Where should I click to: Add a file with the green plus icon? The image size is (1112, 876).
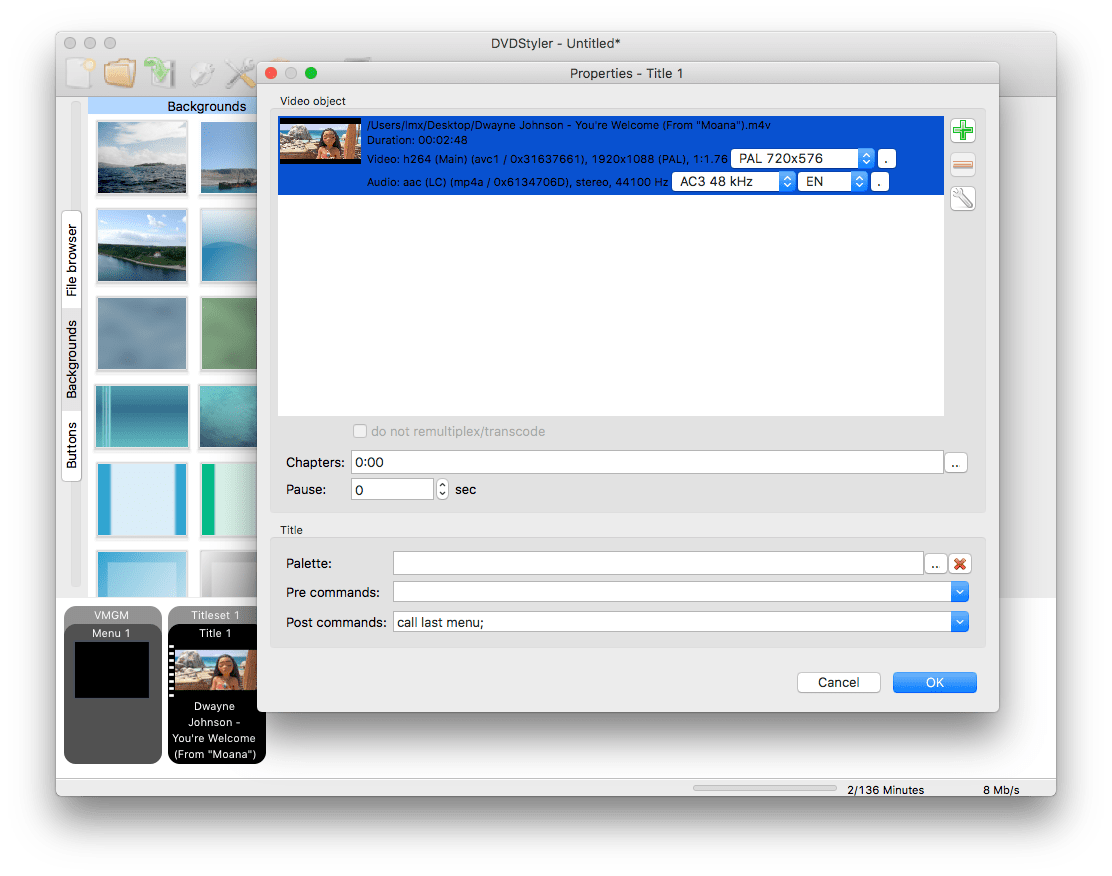962,130
